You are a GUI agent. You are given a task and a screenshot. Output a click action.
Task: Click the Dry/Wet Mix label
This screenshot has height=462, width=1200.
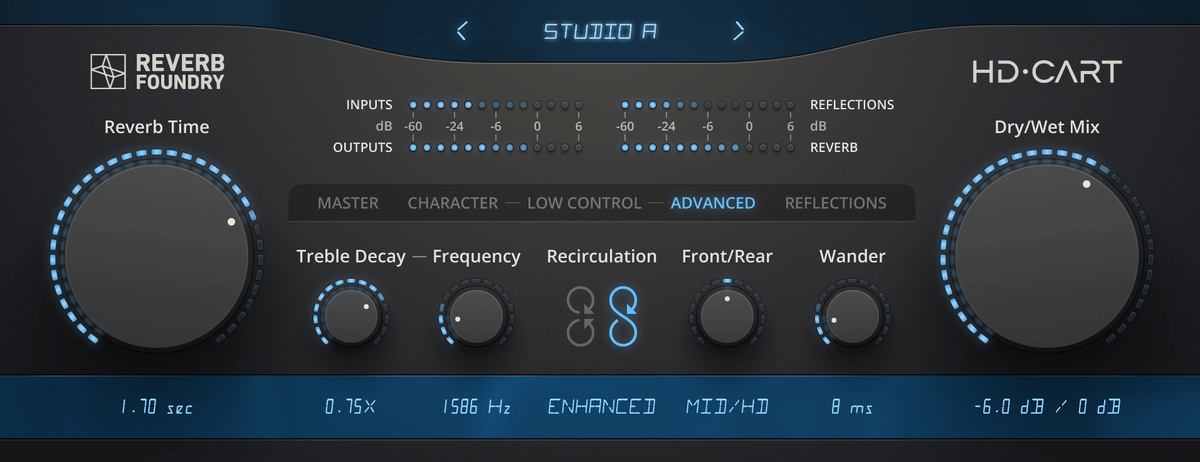click(x=1047, y=127)
